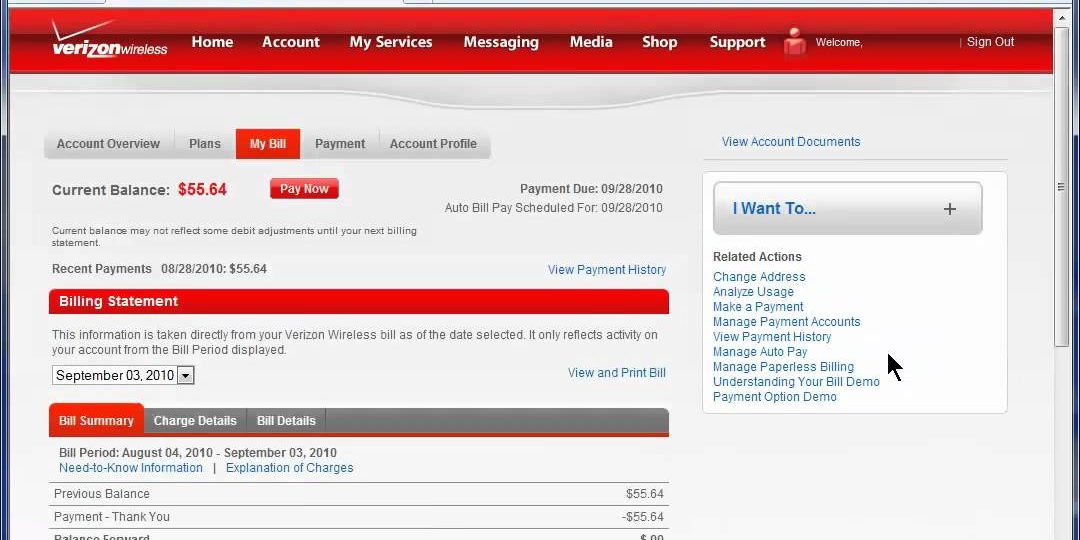Open My Services in top navigation

[391, 42]
